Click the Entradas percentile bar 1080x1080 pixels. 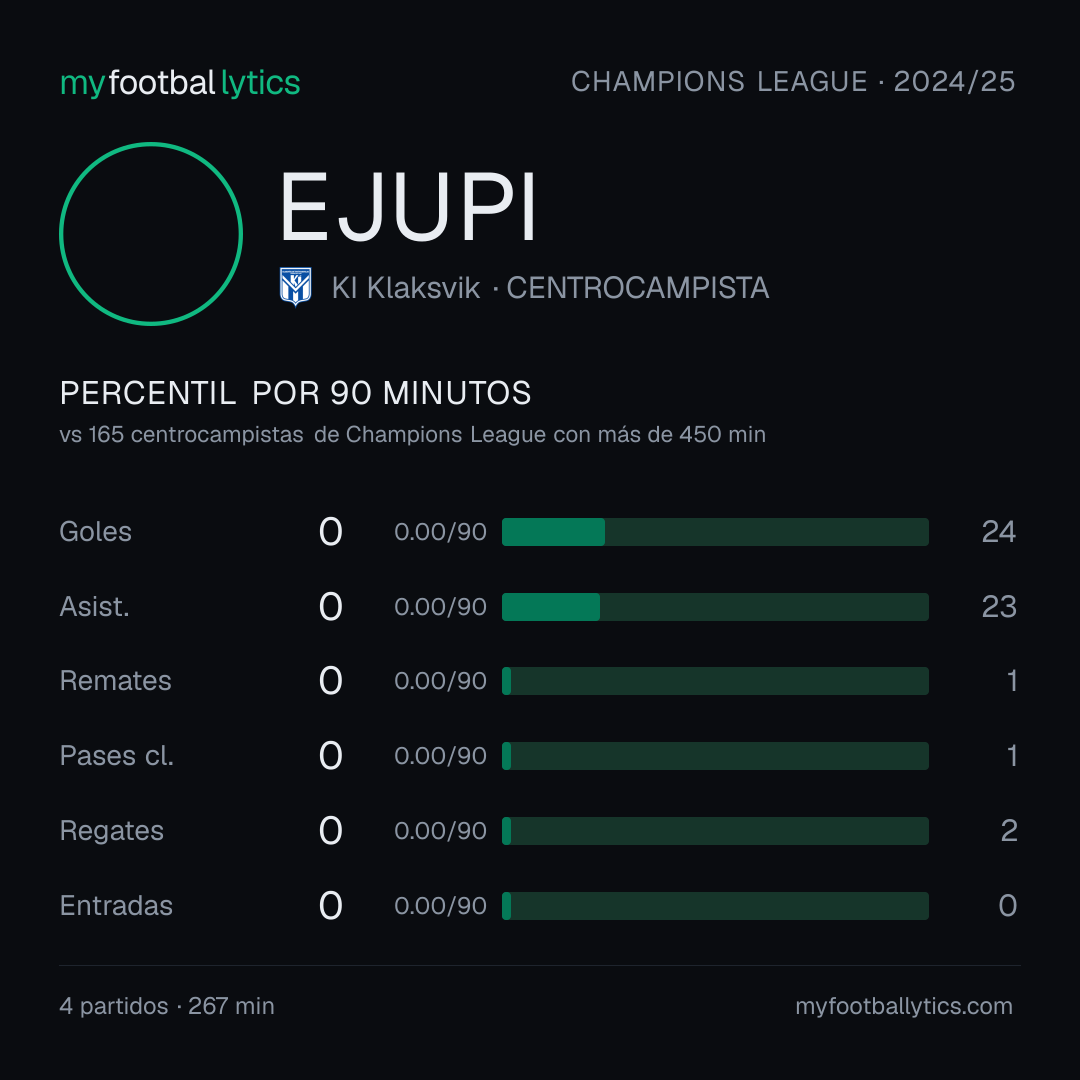pos(715,906)
